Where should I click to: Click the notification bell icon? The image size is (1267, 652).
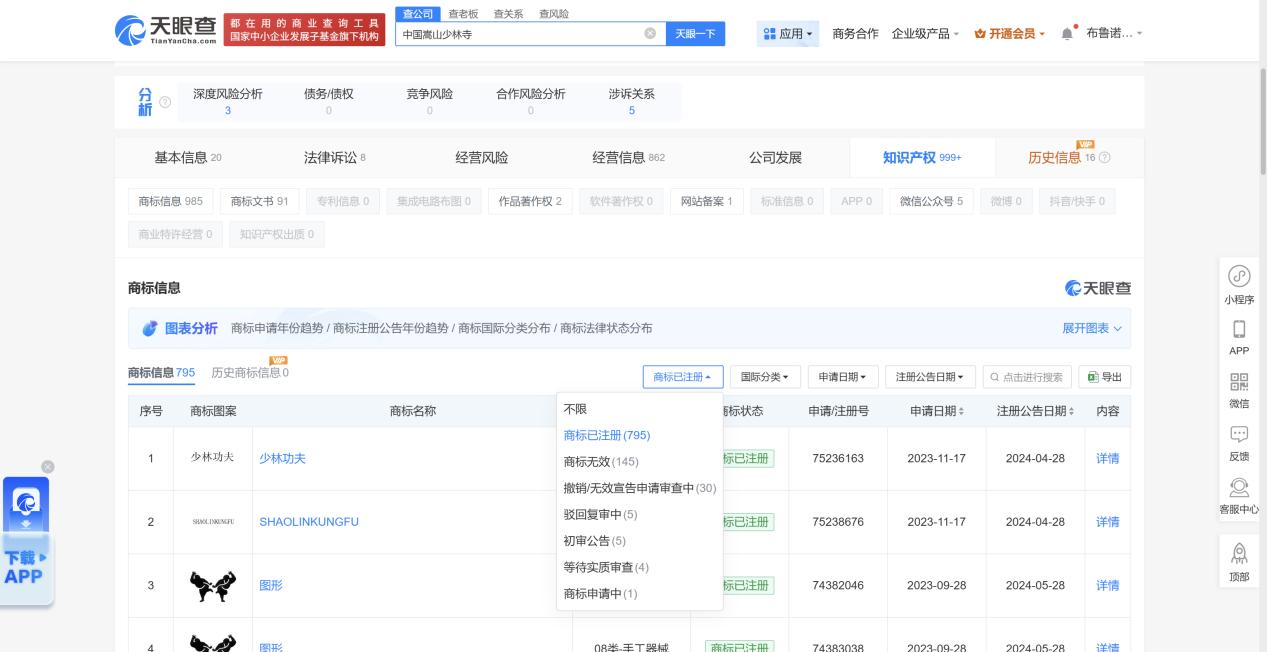pyautogui.click(x=1067, y=33)
